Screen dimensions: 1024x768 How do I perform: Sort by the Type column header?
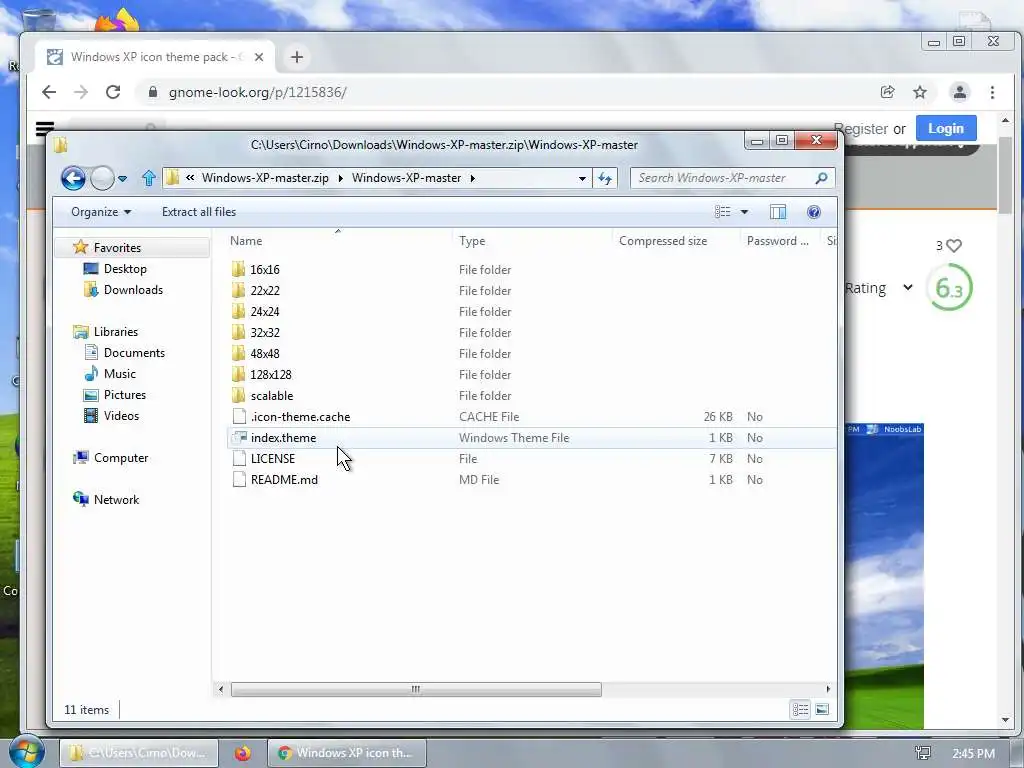(532, 240)
